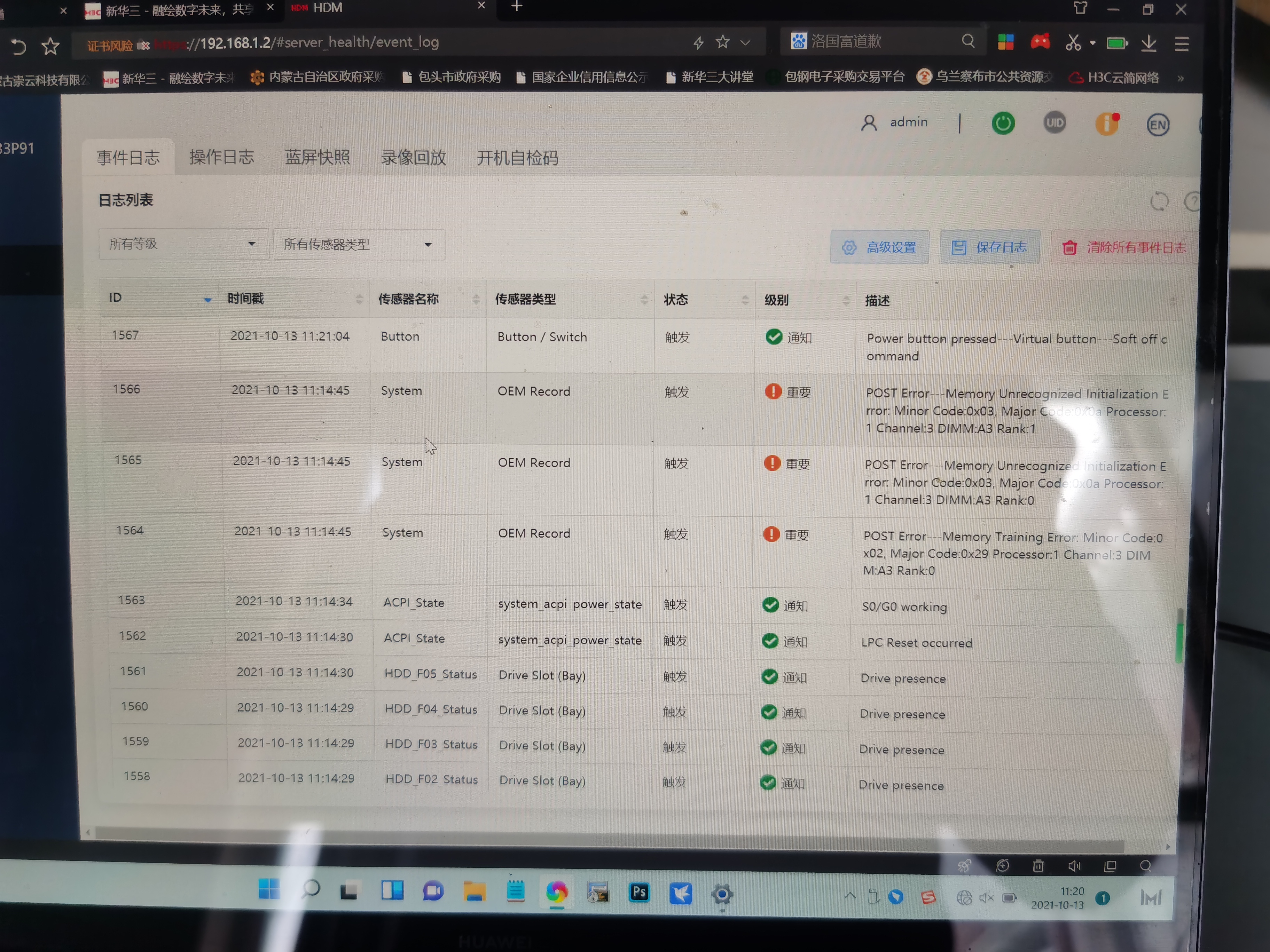Switch to the 操作日志 tab

tap(222, 157)
